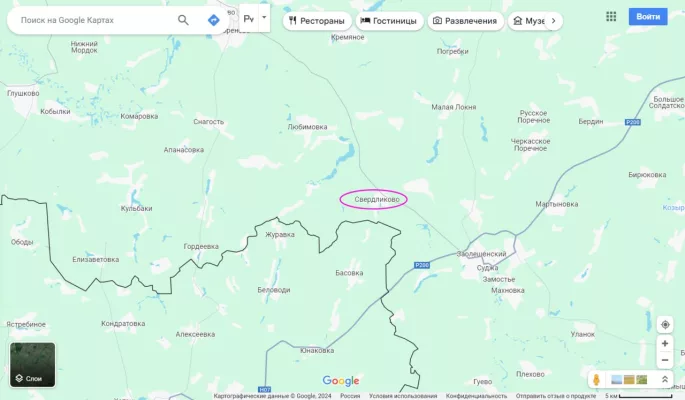Click the Свердликово place label
This screenshot has width=685, height=400.
377,200
